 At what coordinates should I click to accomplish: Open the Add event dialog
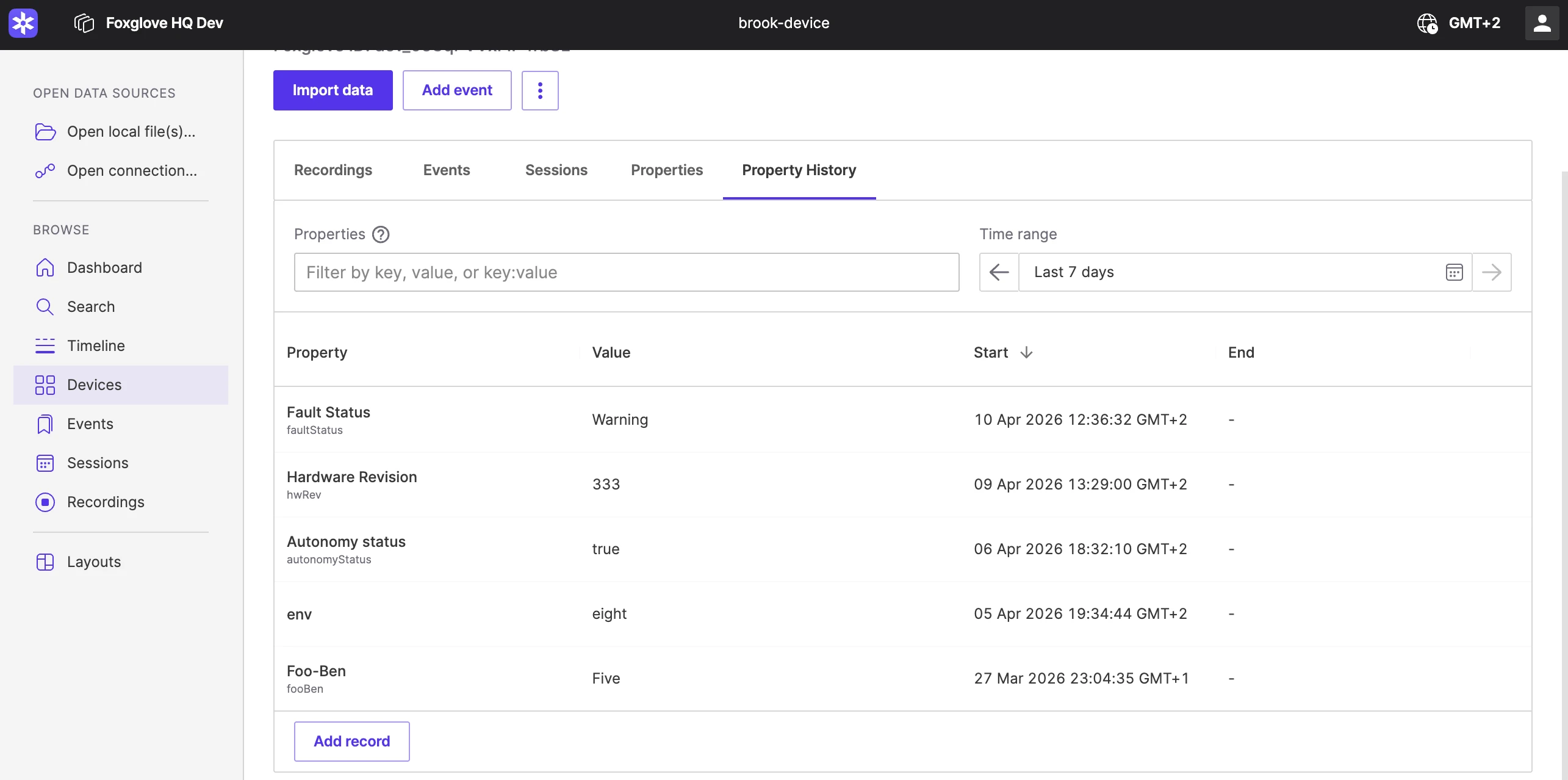click(x=457, y=90)
